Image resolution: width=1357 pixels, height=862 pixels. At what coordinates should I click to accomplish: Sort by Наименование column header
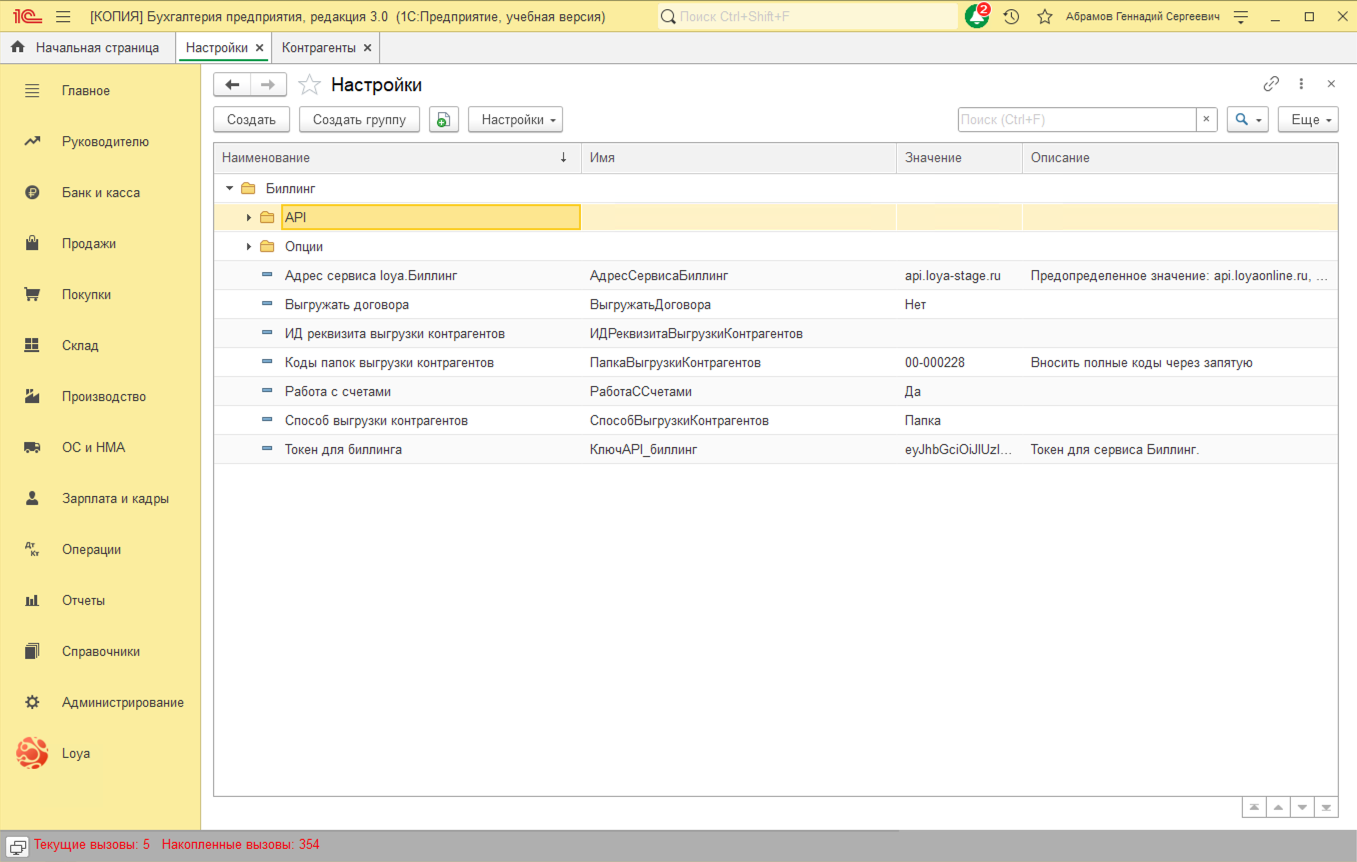coord(397,158)
